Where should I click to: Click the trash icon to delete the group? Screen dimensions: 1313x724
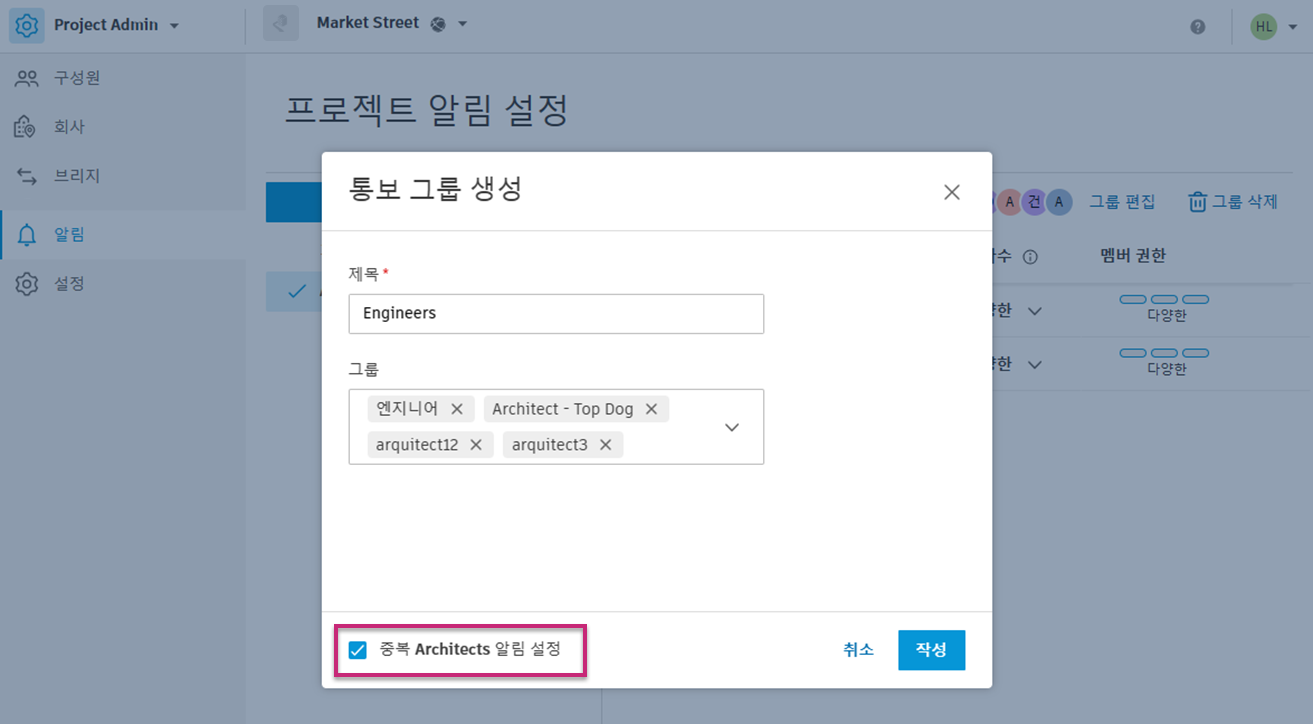click(1196, 201)
